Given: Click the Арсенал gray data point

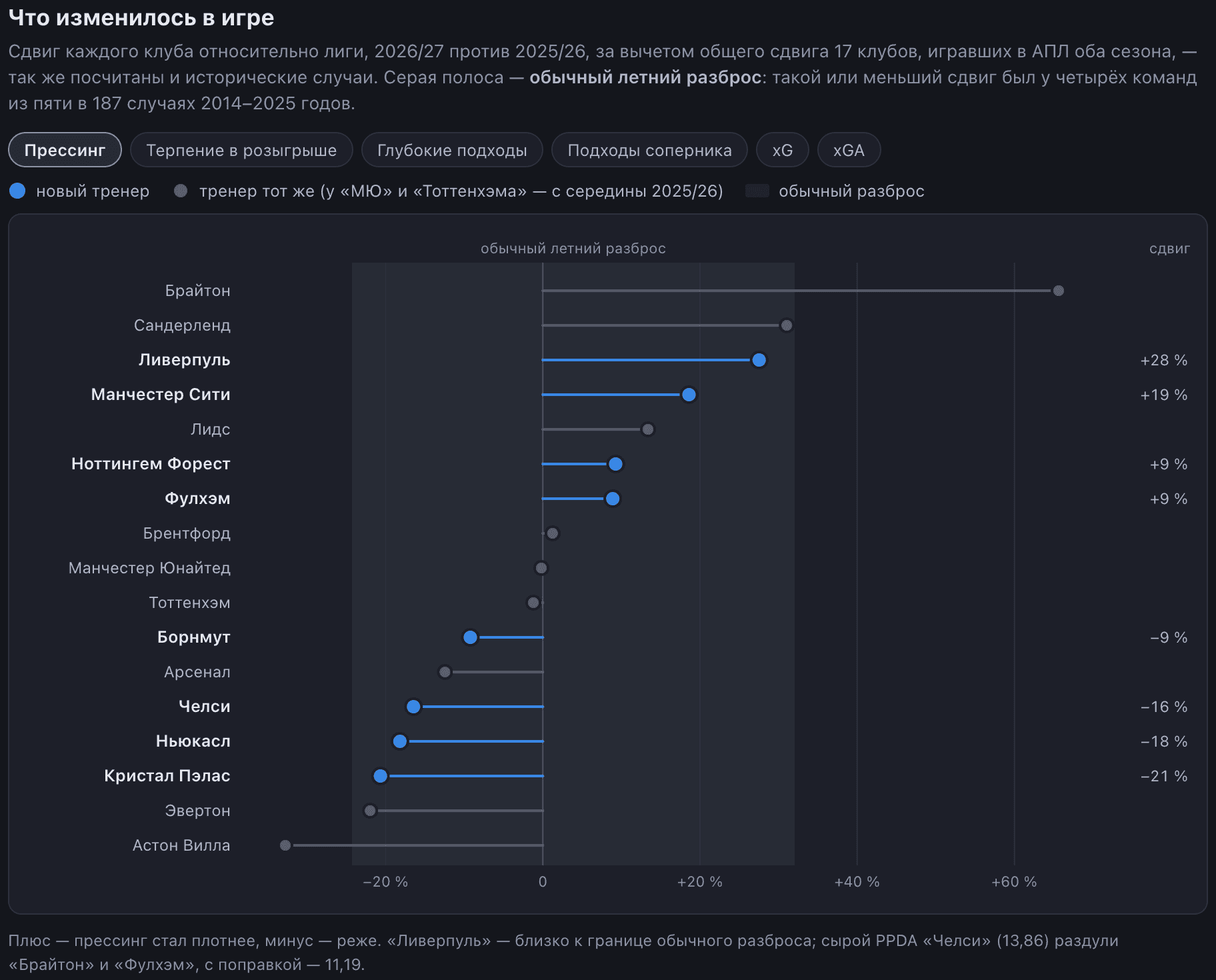Looking at the screenshot, I should [x=445, y=672].
